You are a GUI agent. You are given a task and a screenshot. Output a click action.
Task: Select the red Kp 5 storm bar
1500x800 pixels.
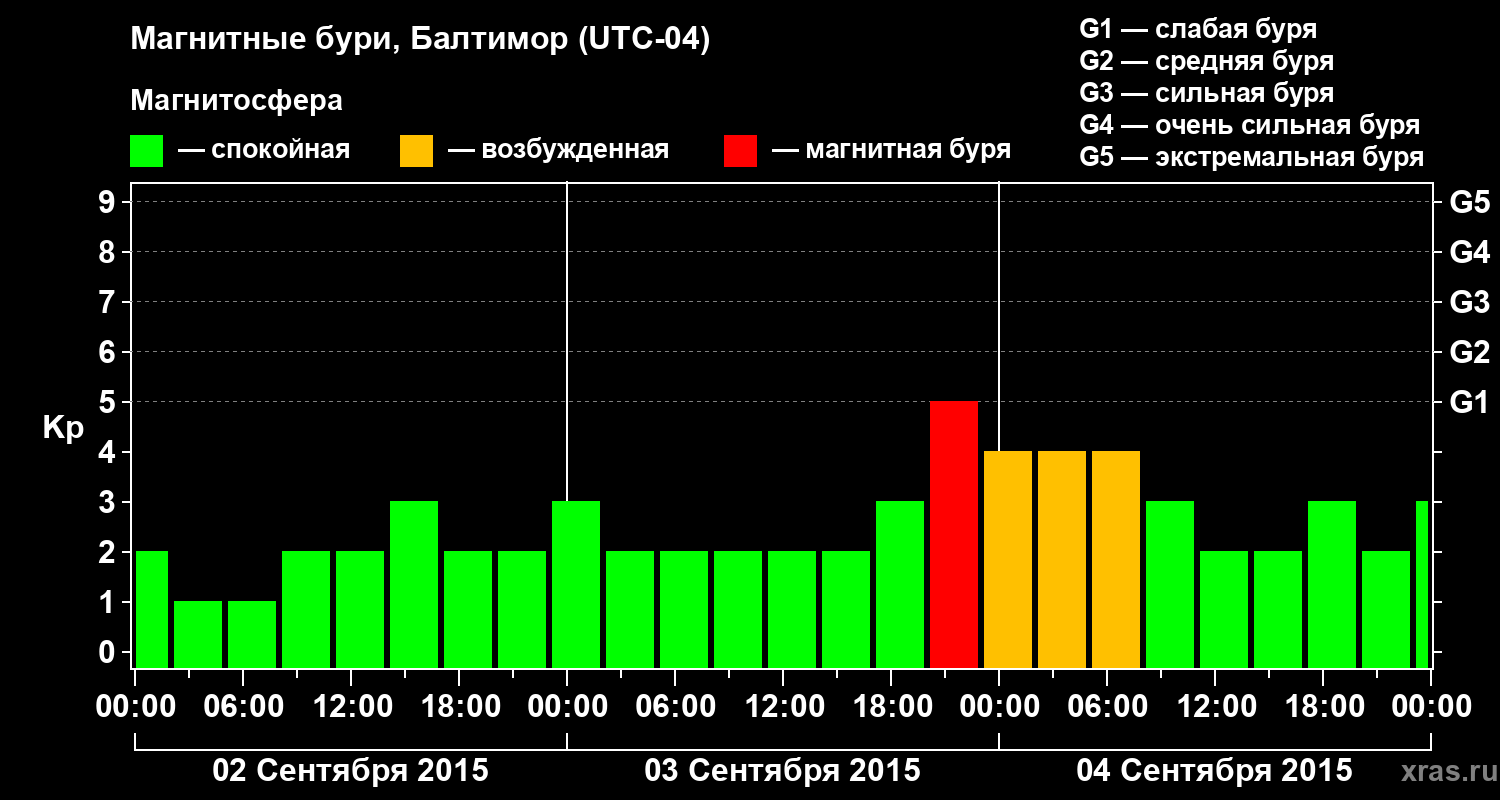[954, 534]
